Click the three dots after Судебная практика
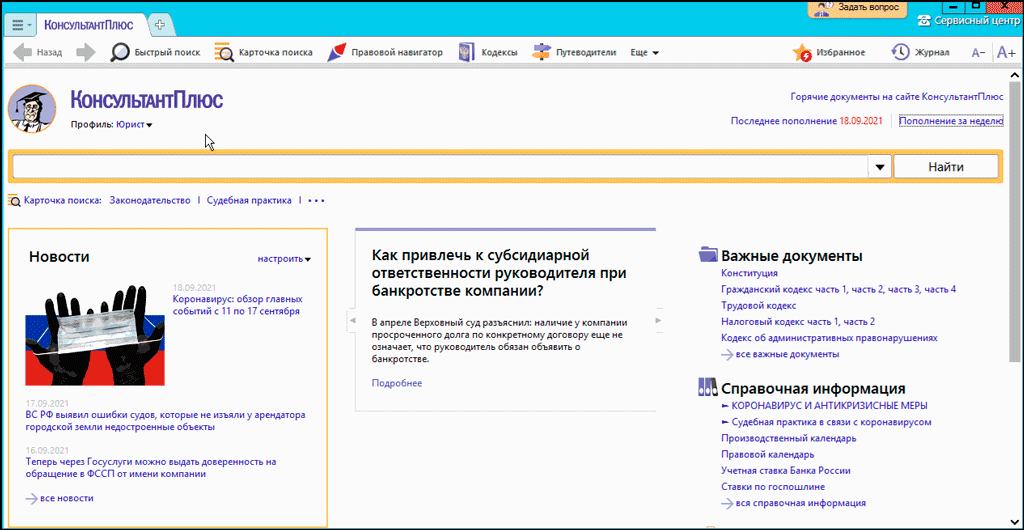 click(315, 200)
